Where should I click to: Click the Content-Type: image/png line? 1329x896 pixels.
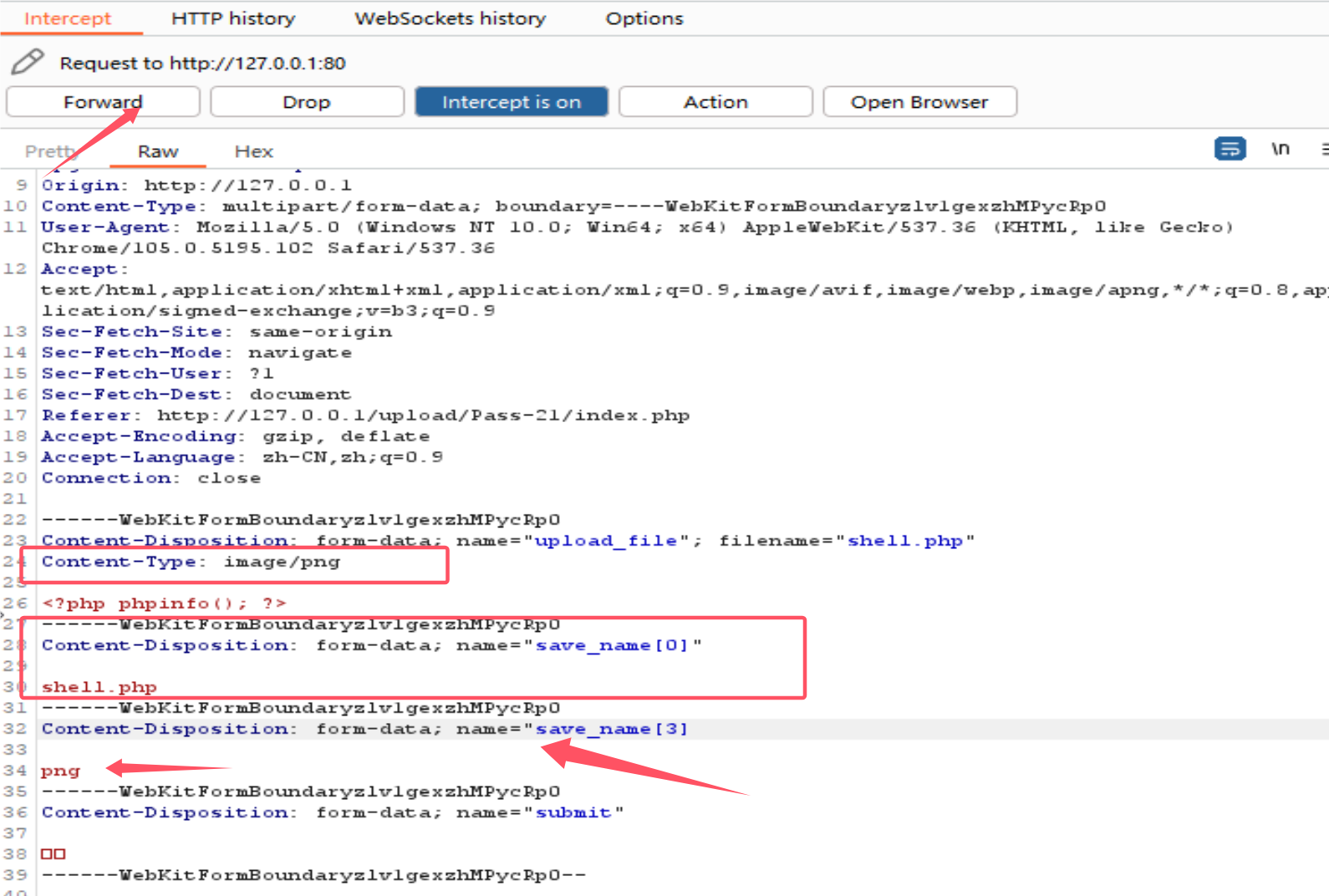point(191,562)
